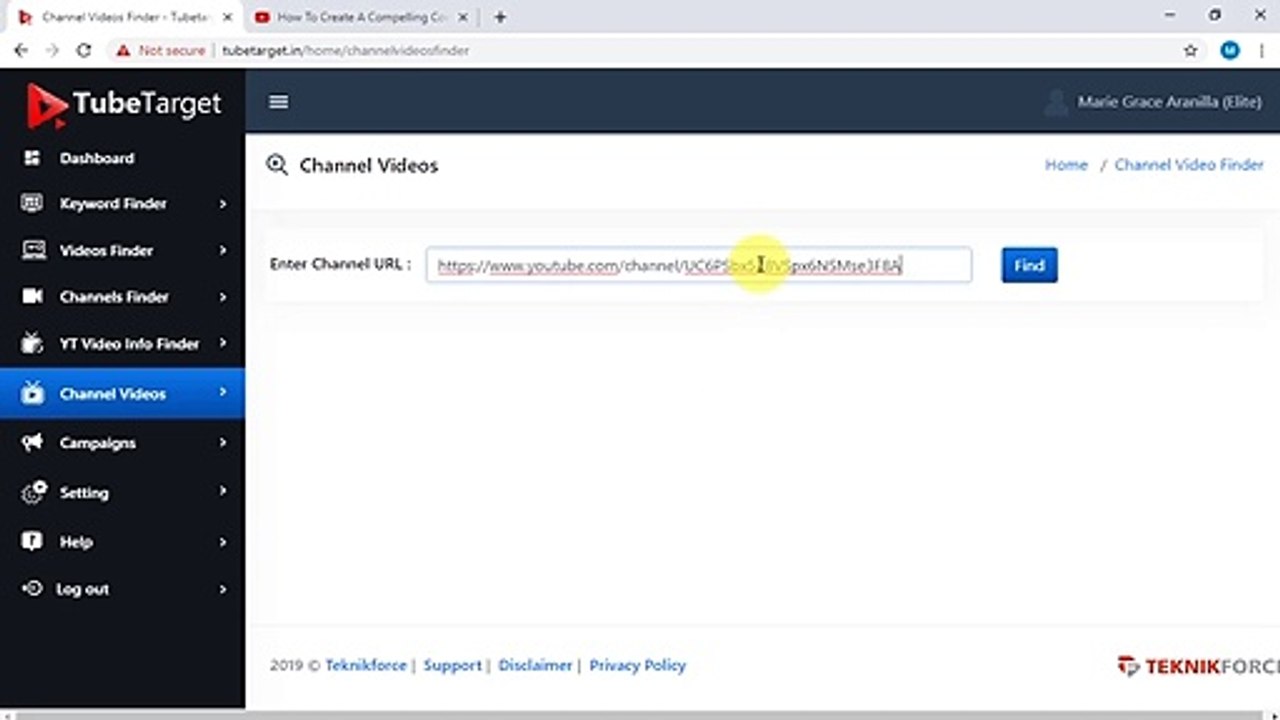
Task: Open the Teknikforce footer link
Action: (366, 665)
